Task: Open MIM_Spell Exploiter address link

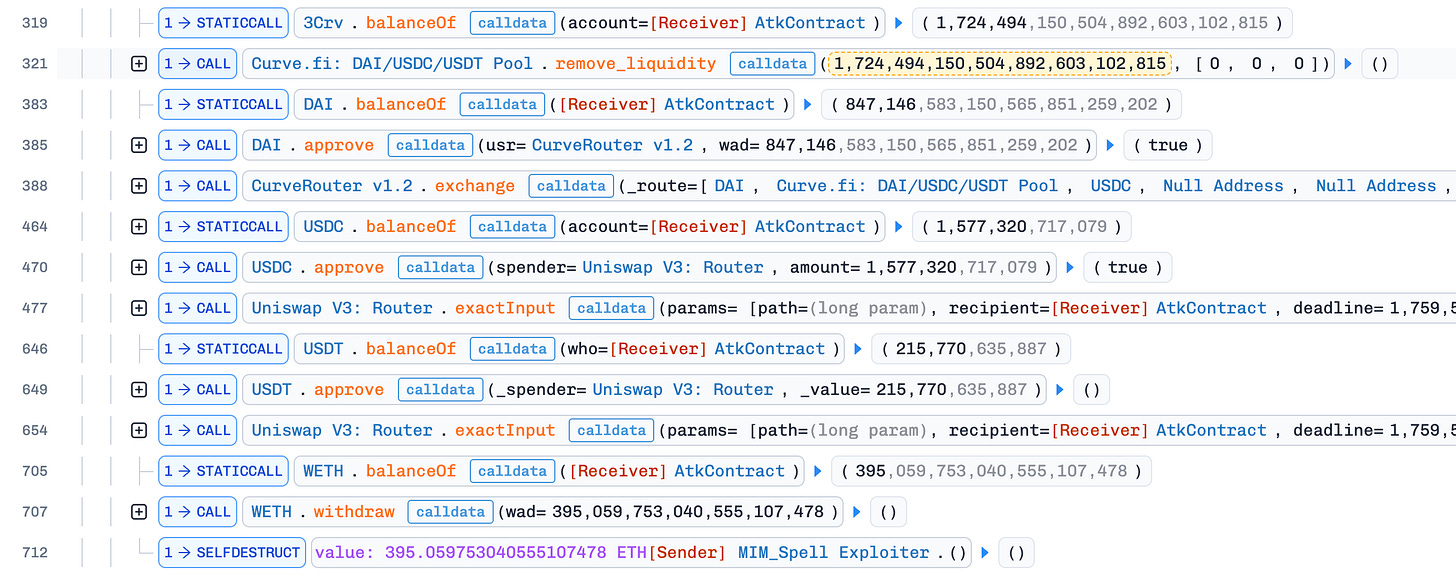Action: (x=835, y=552)
